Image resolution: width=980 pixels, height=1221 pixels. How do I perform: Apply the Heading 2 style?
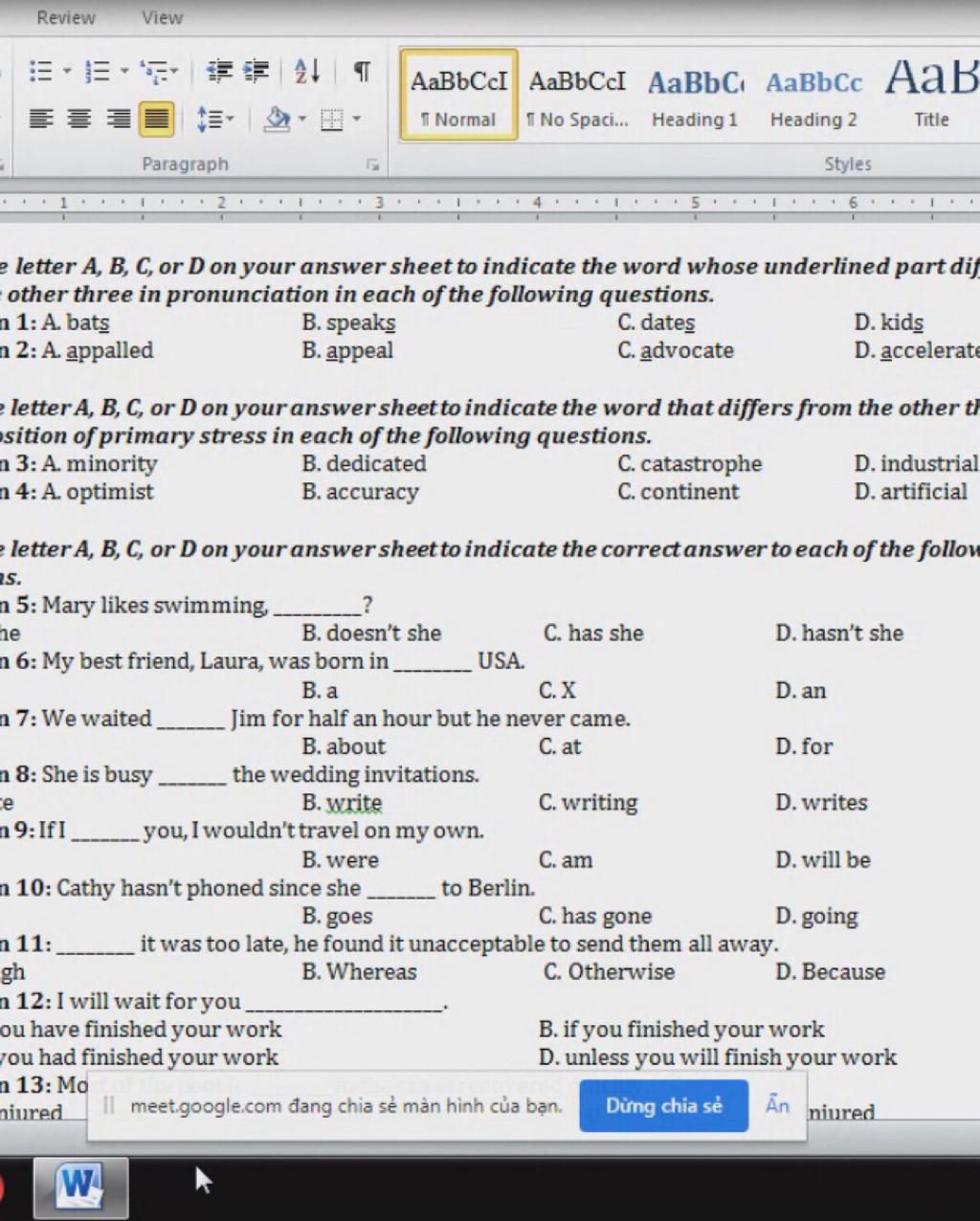(x=813, y=95)
